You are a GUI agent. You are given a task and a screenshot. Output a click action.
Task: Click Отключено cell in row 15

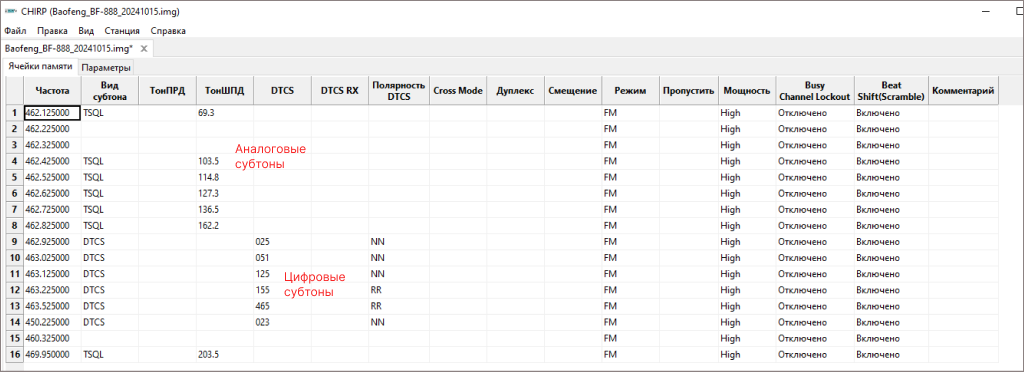814,339
